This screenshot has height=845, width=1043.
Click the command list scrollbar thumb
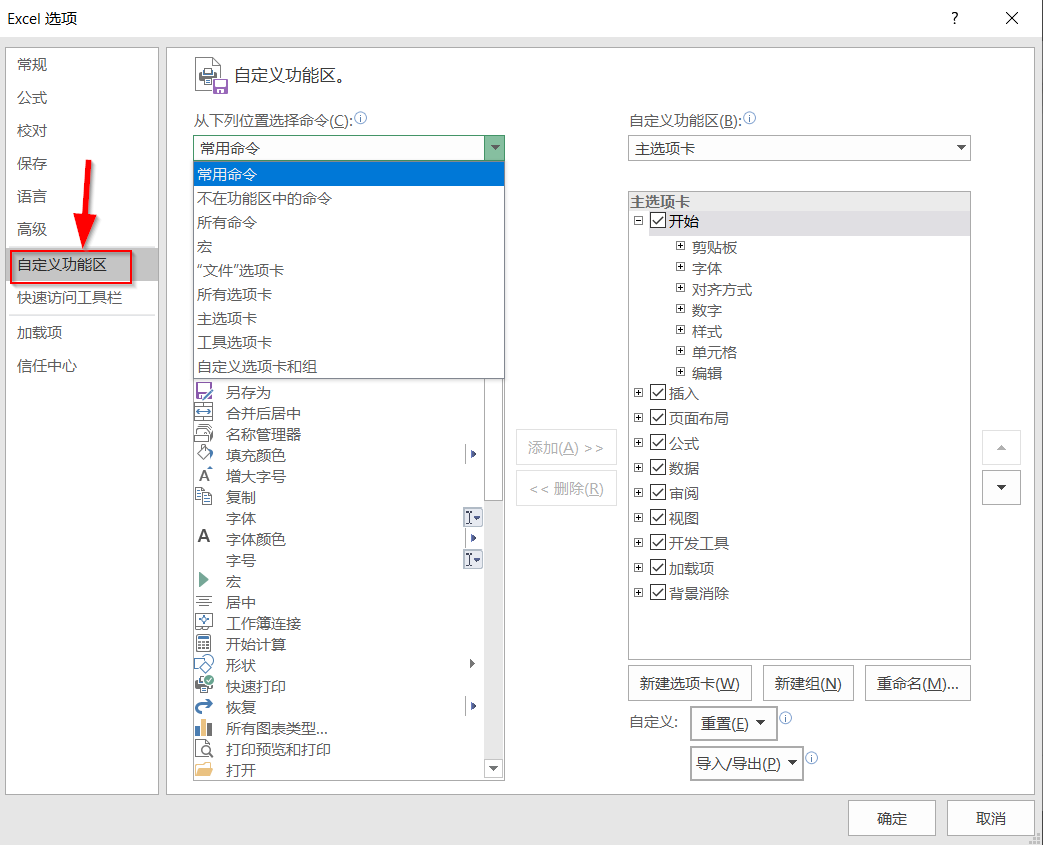click(493, 440)
